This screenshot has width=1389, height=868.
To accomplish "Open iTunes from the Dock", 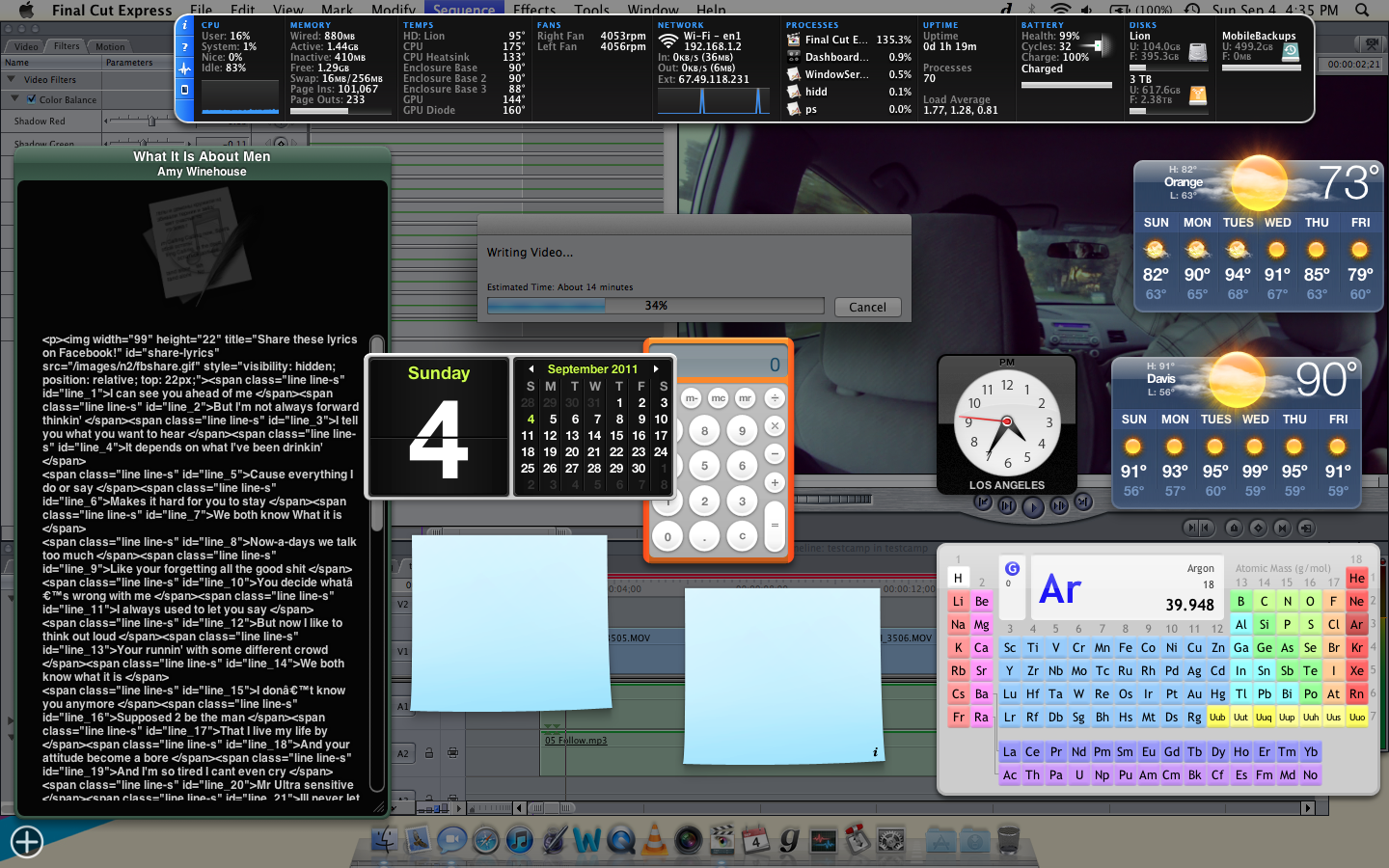I will click(520, 839).
